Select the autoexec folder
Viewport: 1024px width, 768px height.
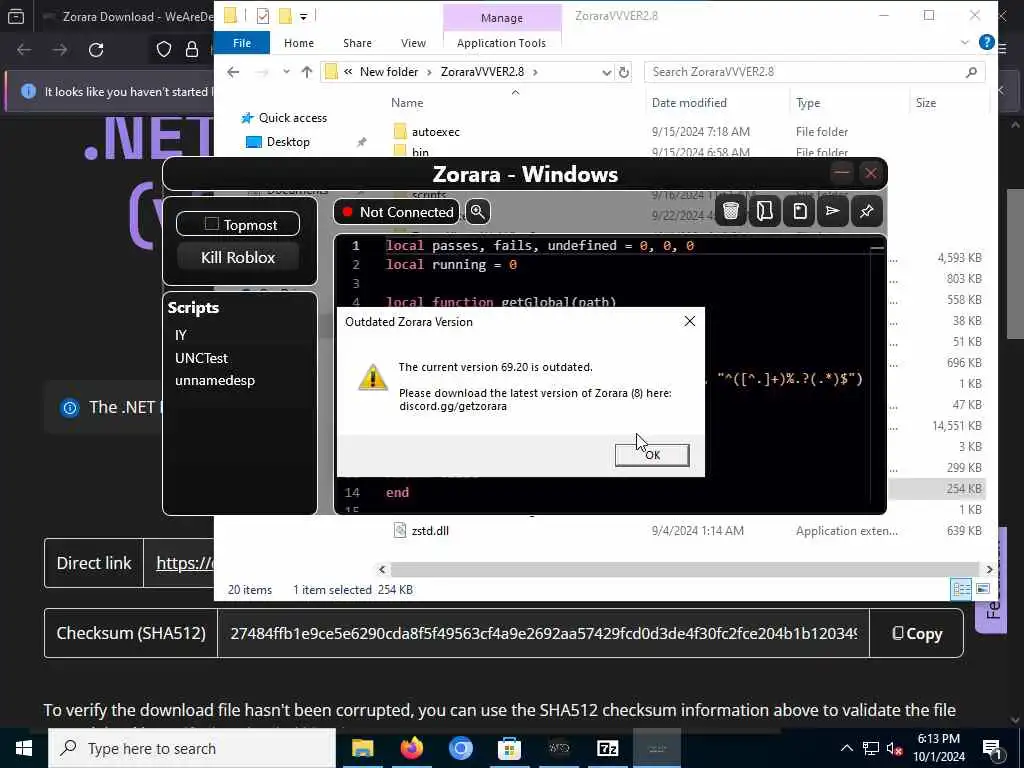(x=436, y=132)
